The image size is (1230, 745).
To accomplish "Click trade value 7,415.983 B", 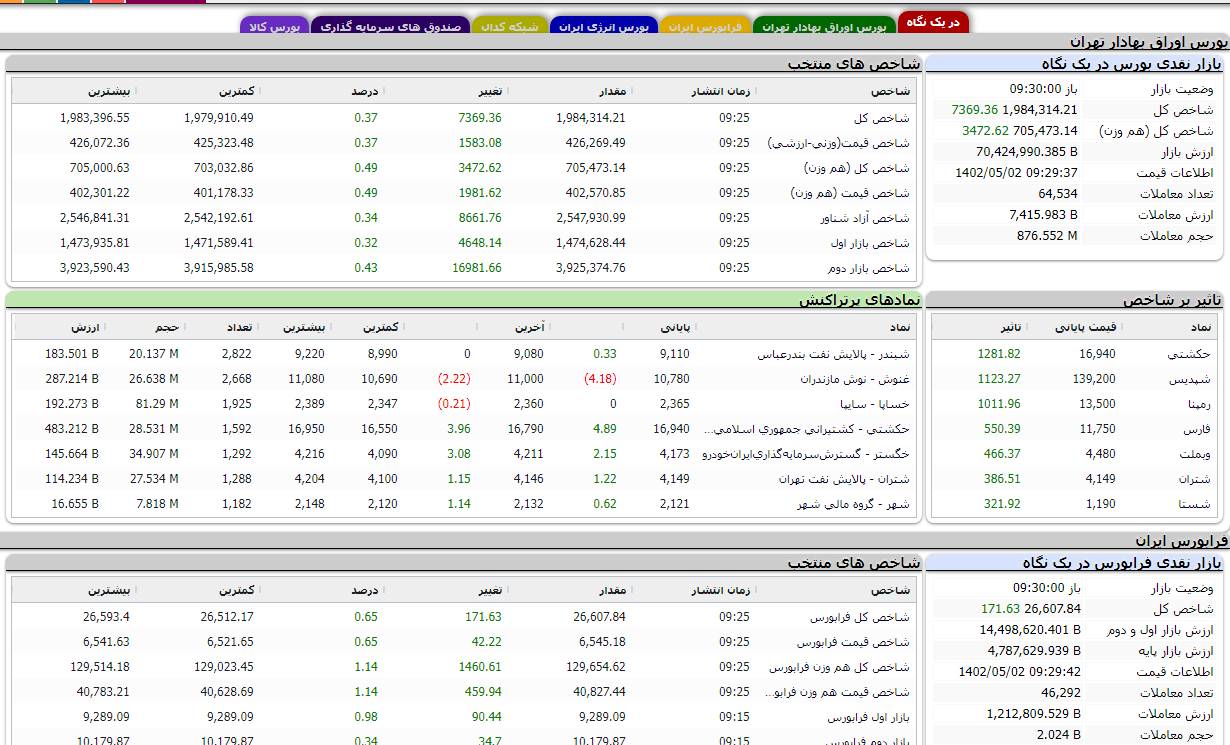I will [1043, 215].
